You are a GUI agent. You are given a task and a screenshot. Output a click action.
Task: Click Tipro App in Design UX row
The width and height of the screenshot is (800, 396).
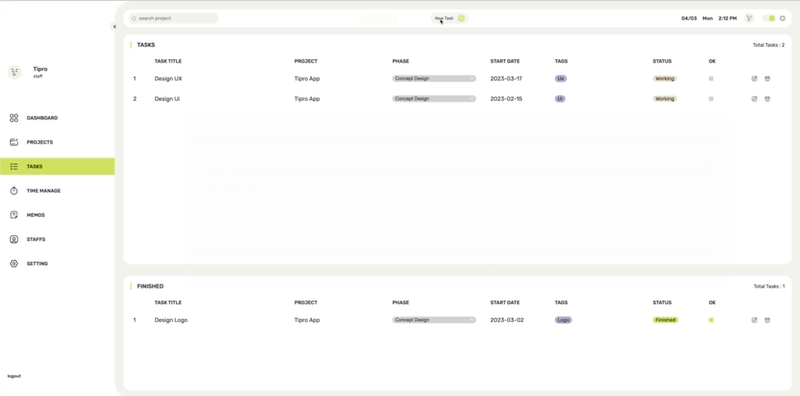click(307, 79)
